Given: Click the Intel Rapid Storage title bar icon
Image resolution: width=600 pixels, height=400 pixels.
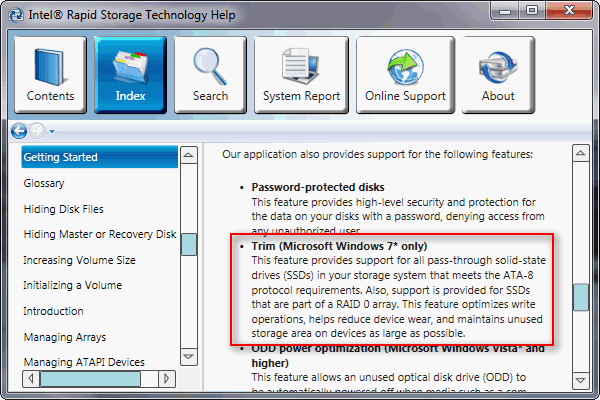Looking at the screenshot, I should (16, 15).
